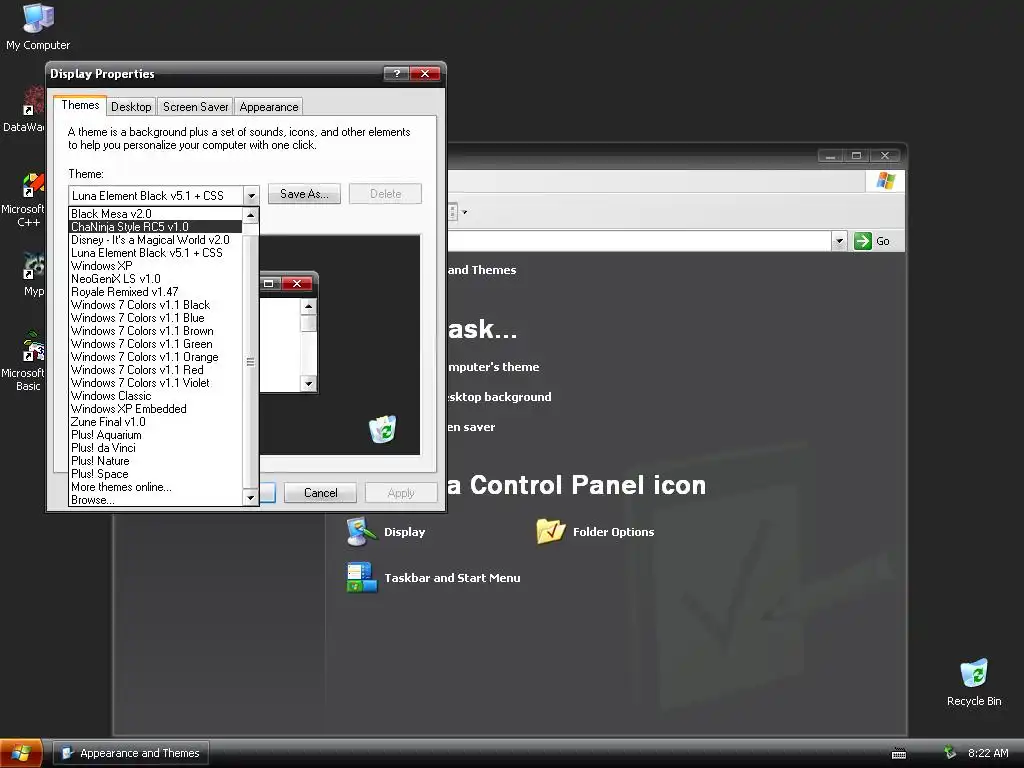Switch to the Screen Saver tab
Viewport: 1024px width, 768px height.
[x=195, y=106]
